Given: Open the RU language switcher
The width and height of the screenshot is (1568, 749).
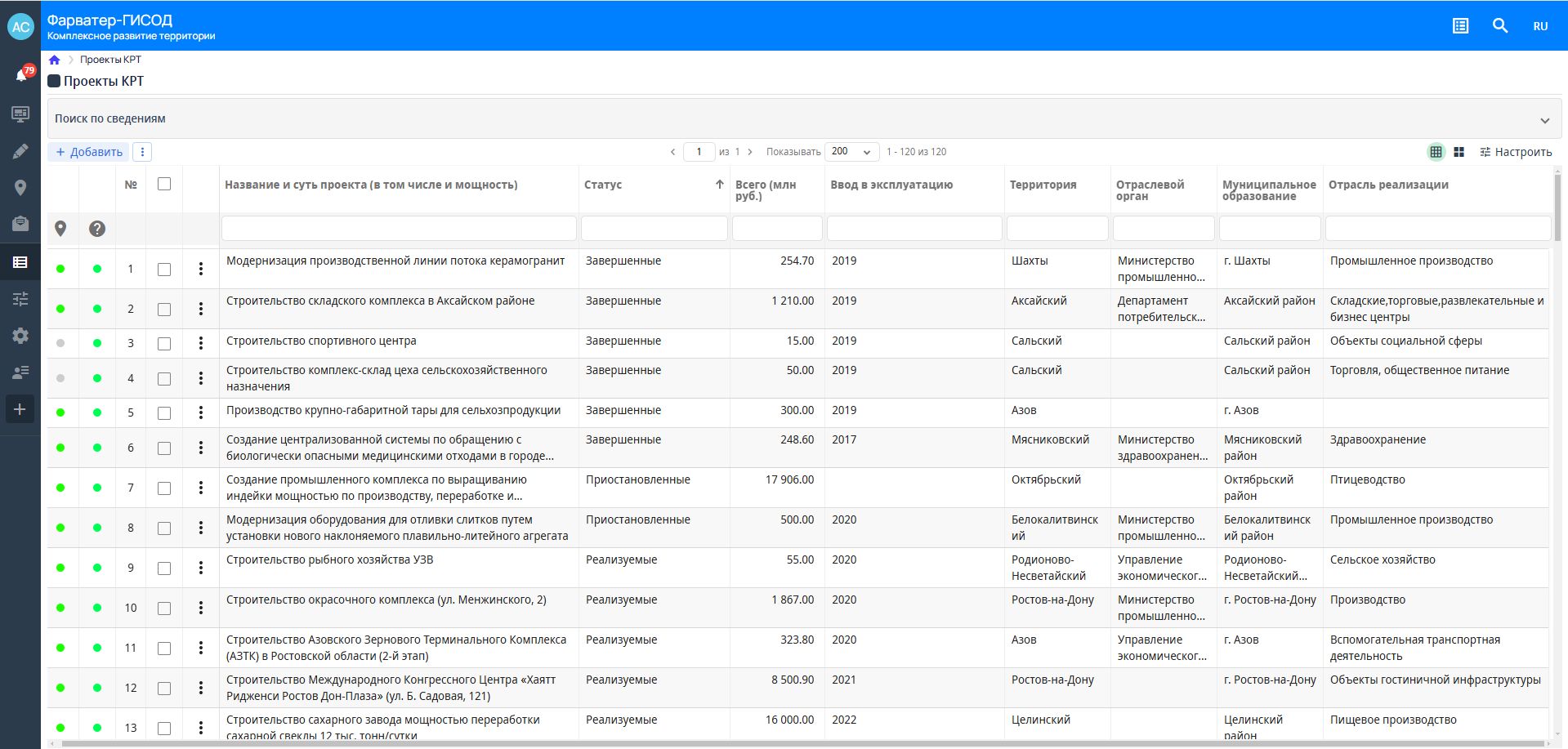Looking at the screenshot, I should [x=1540, y=26].
